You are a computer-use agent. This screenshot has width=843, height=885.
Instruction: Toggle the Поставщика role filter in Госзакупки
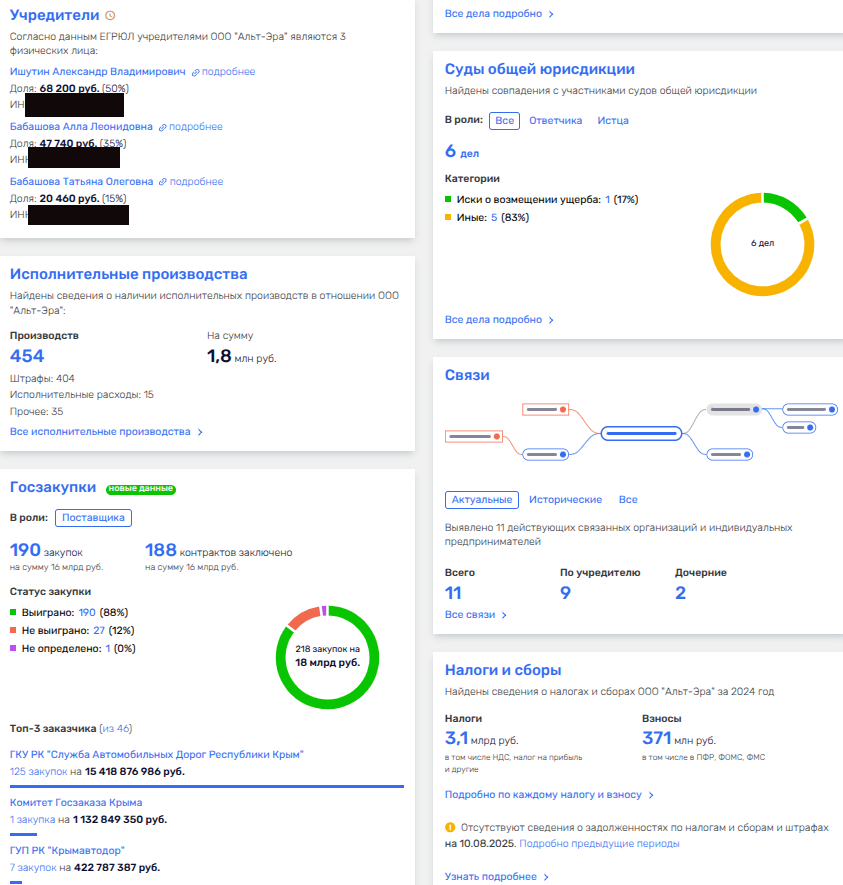94,518
